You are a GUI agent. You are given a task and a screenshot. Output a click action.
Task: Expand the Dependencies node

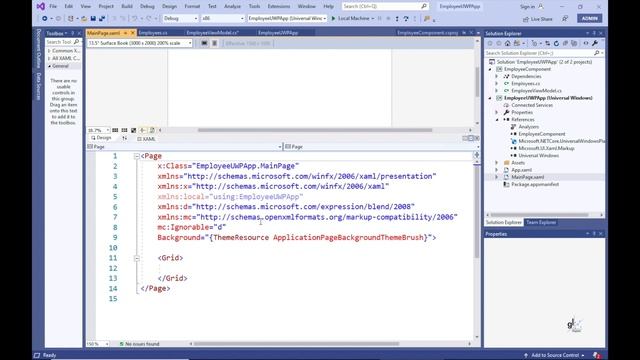coord(497,76)
